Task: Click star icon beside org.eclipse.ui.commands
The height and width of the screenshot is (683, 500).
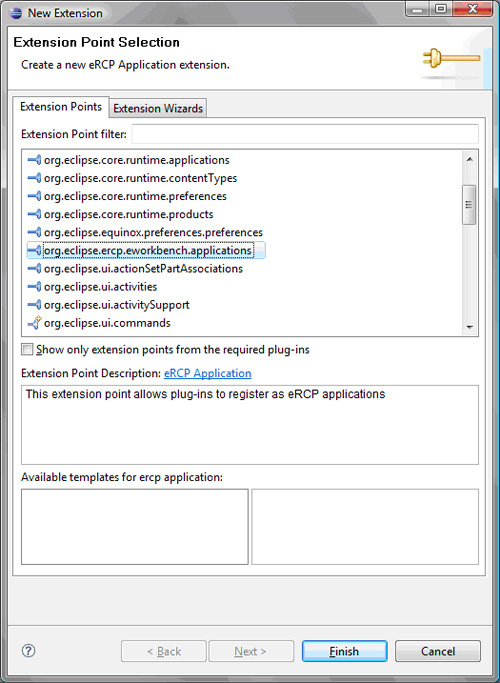Action: (x=34, y=323)
